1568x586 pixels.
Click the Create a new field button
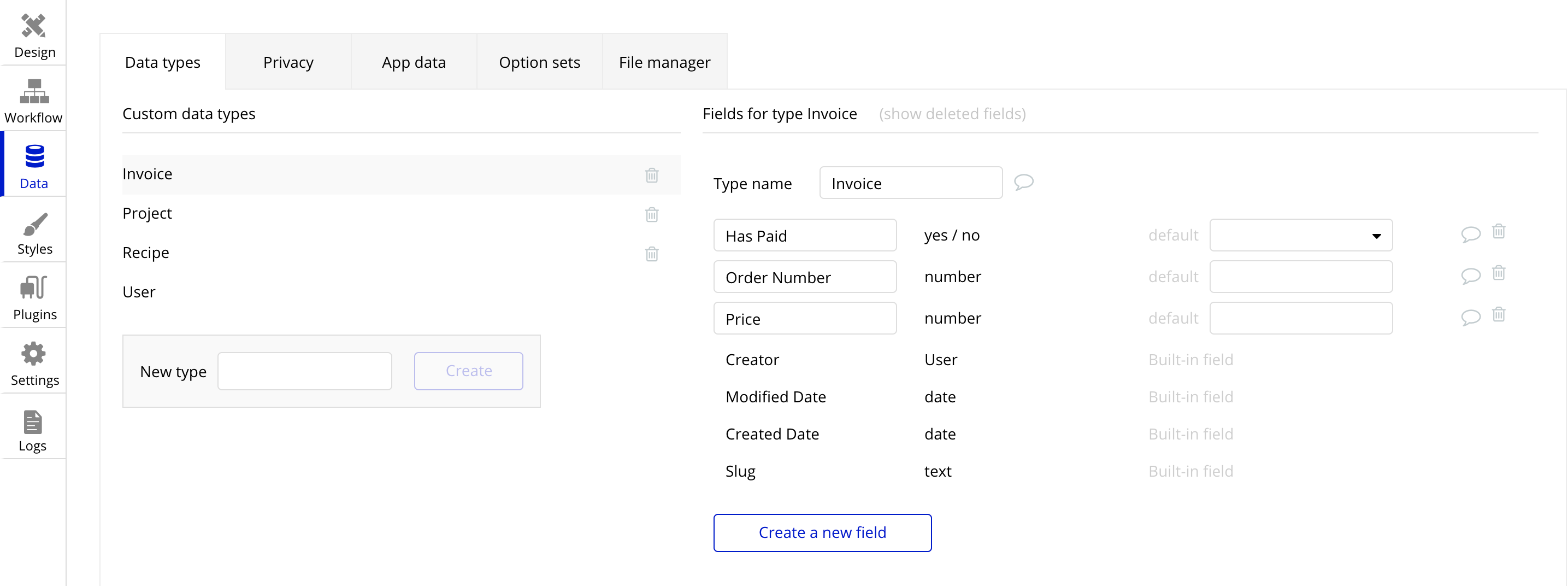coord(822,532)
